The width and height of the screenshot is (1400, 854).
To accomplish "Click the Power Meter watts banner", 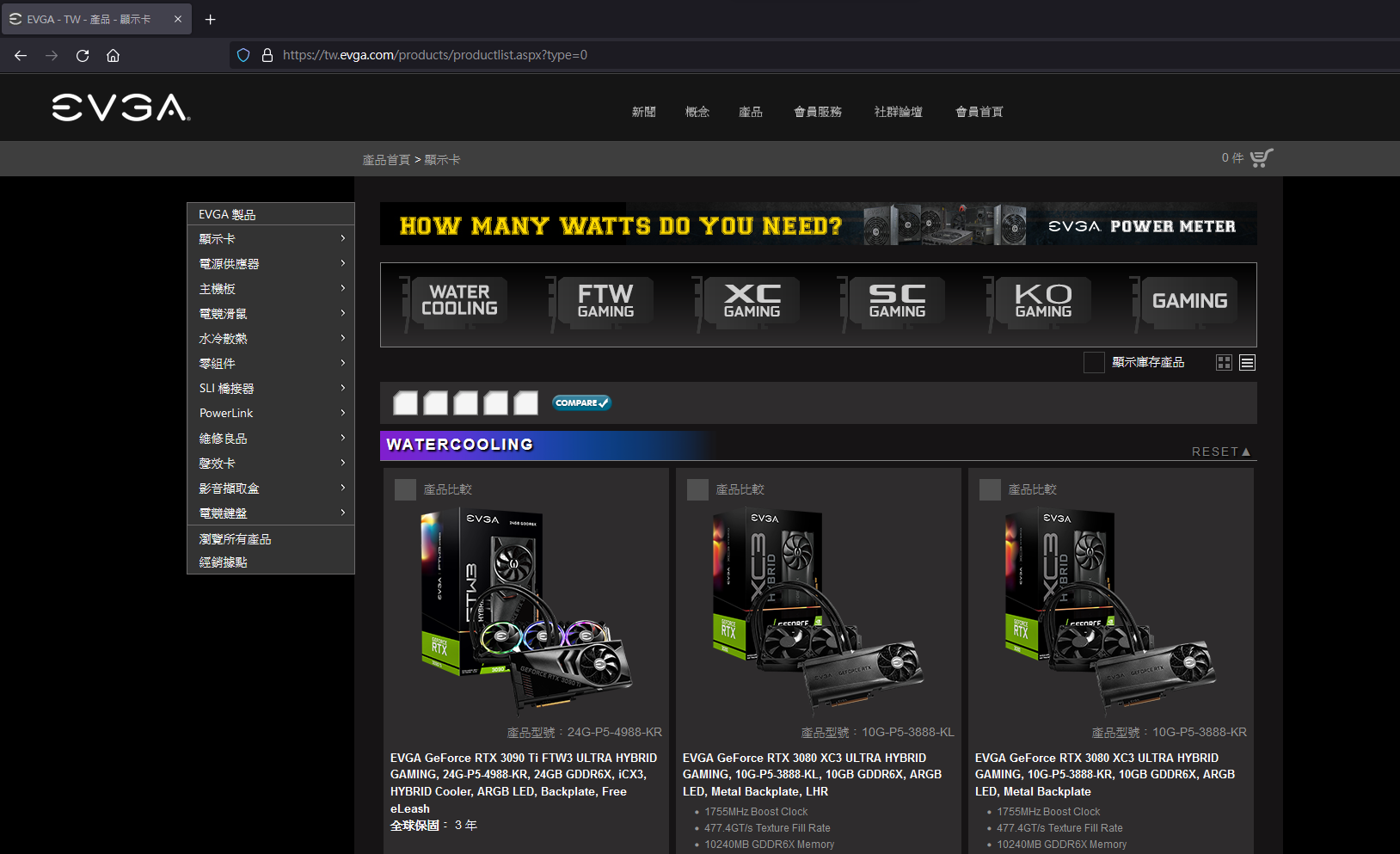I will click(818, 224).
